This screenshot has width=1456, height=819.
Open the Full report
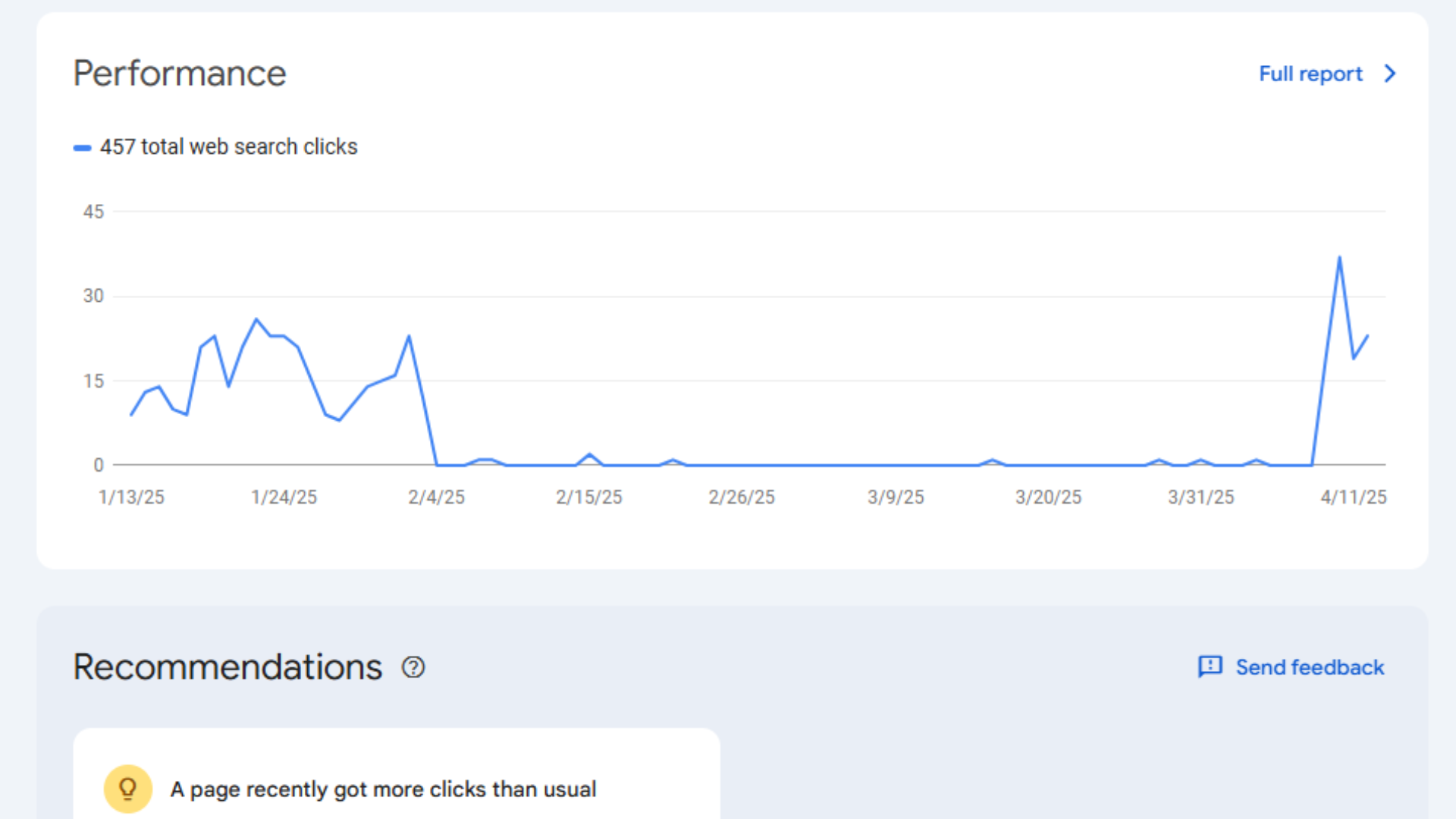[x=1310, y=74]
